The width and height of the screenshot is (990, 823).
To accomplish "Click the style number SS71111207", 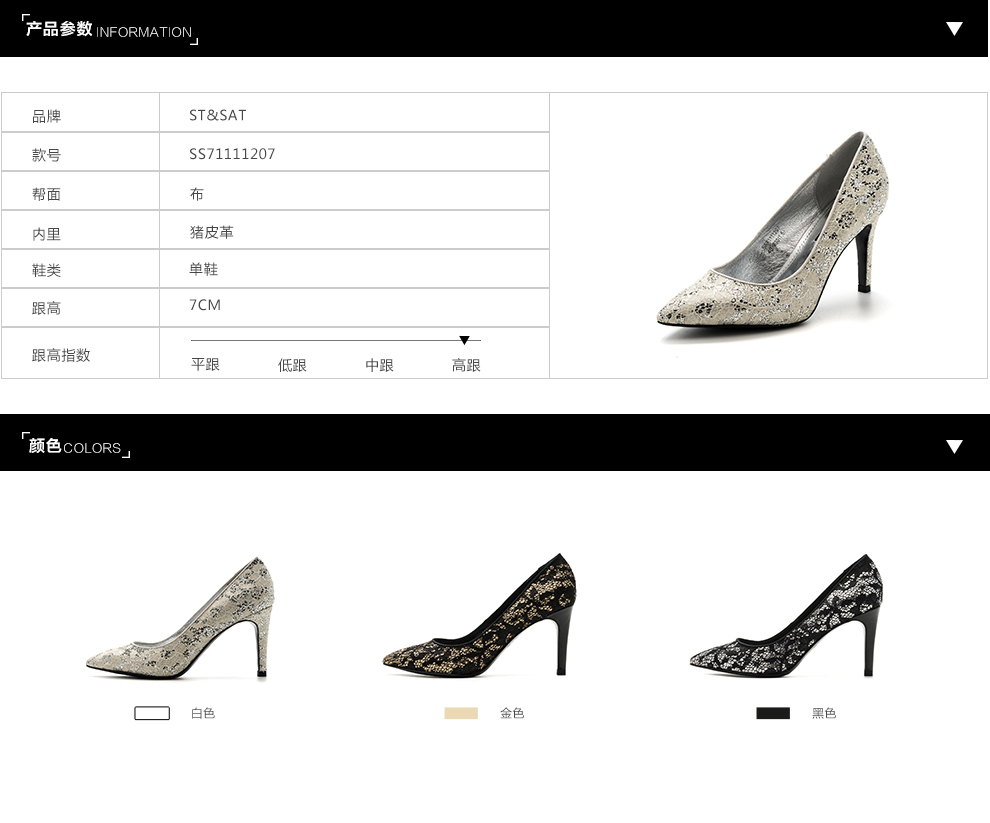I will coord(232,154).
